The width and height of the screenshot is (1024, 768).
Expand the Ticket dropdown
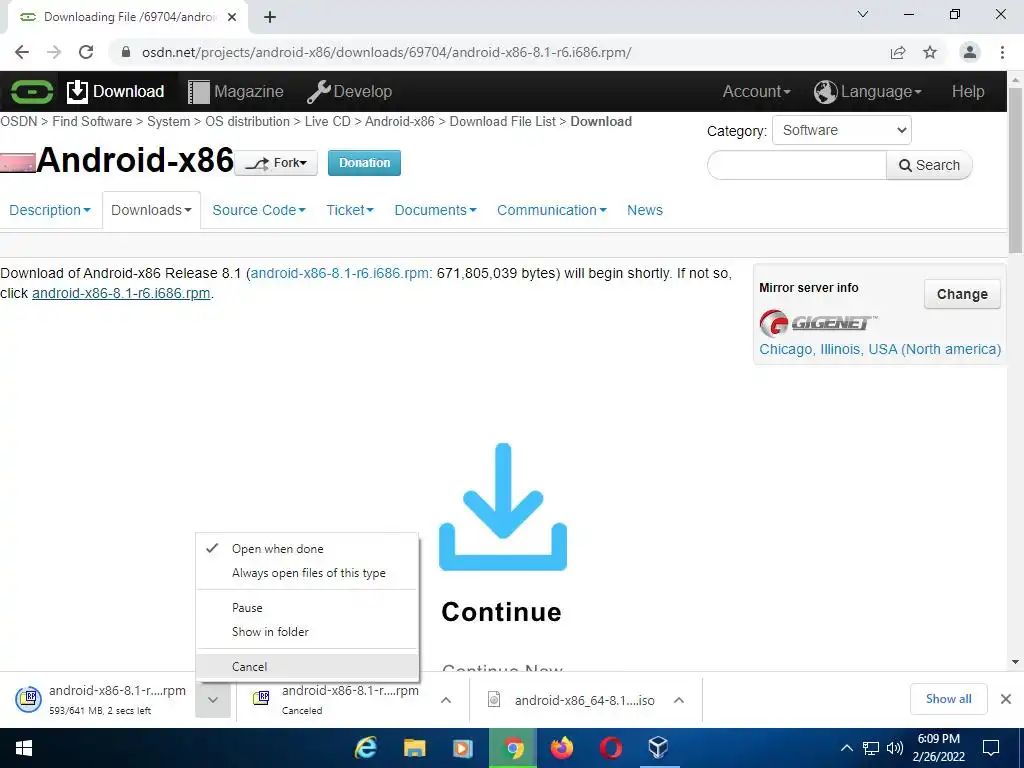tap(349, 210)
